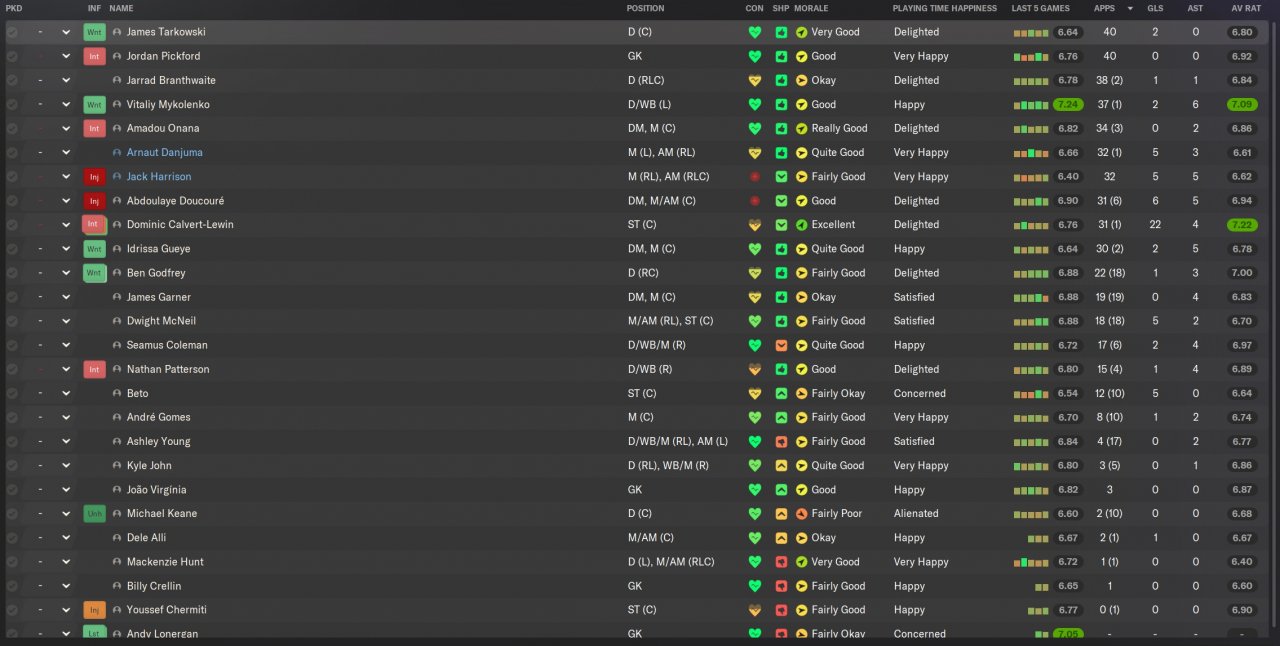The width and height of the screenshot is (1280, 646).
Task: Click the morale icon for Dele Alli
Action: (x=801, y=538)
